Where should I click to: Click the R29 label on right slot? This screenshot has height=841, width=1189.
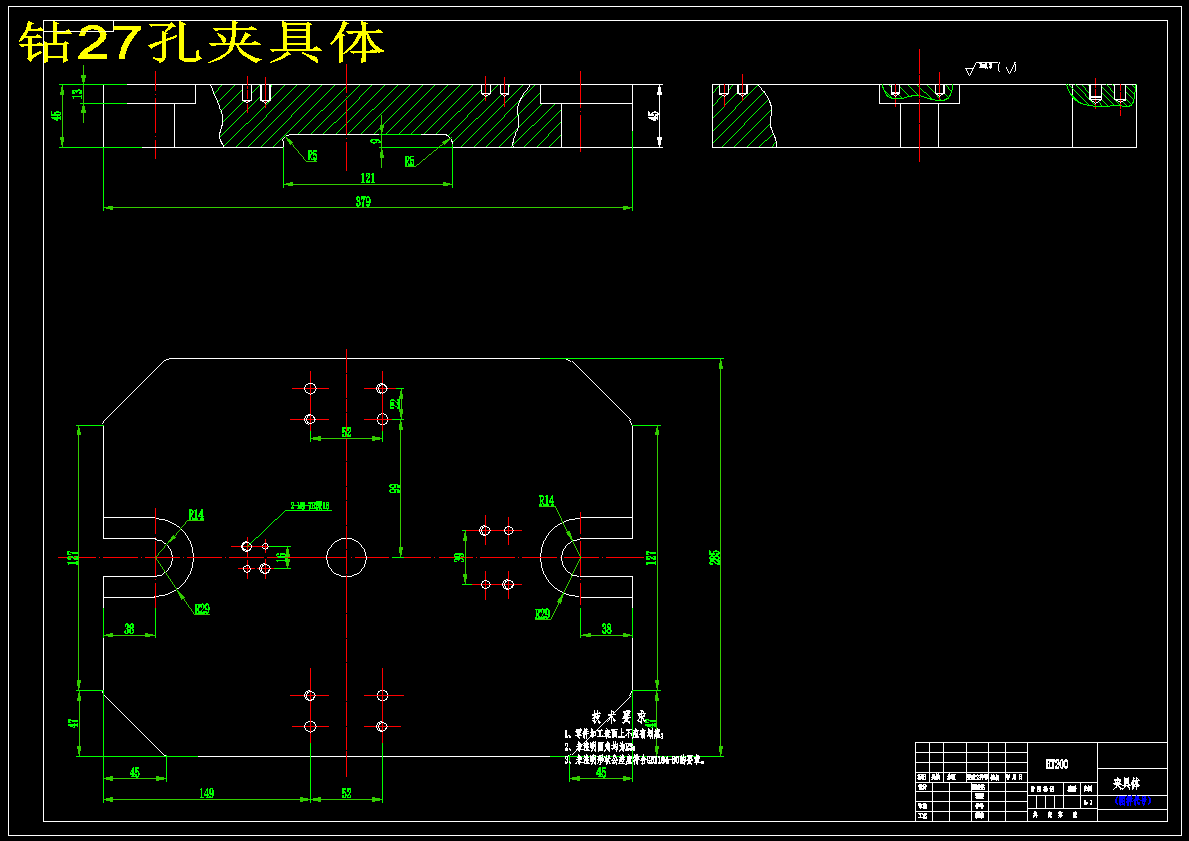point(543,614)
